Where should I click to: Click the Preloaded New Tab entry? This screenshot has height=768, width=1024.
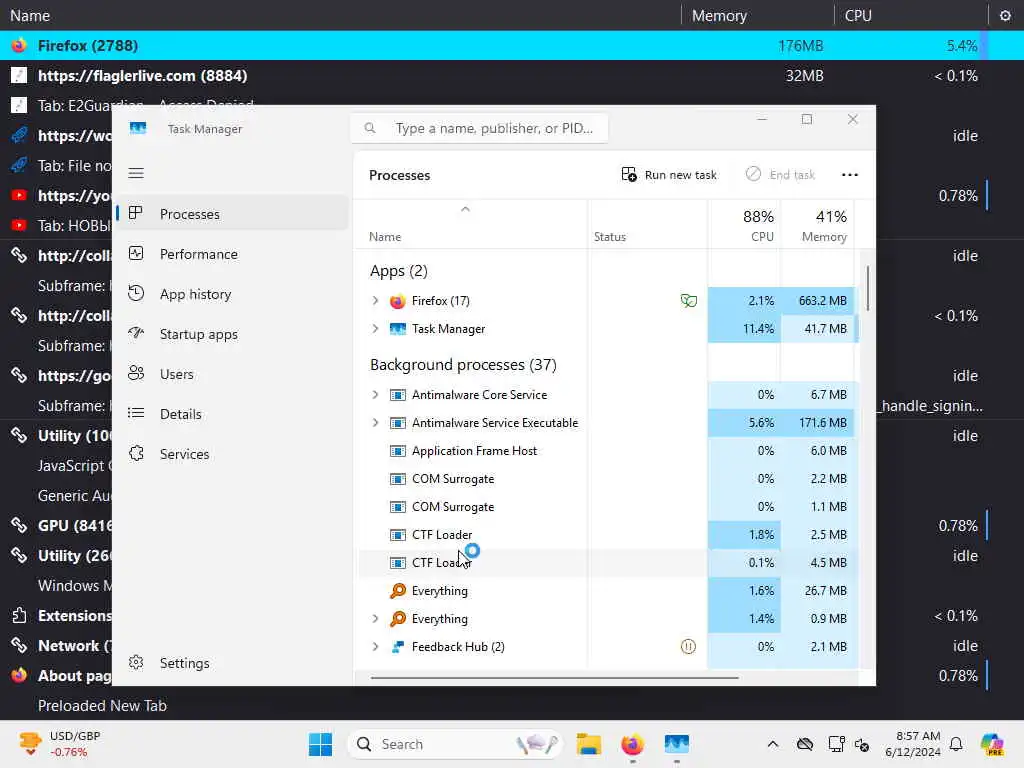click(102, 705)
